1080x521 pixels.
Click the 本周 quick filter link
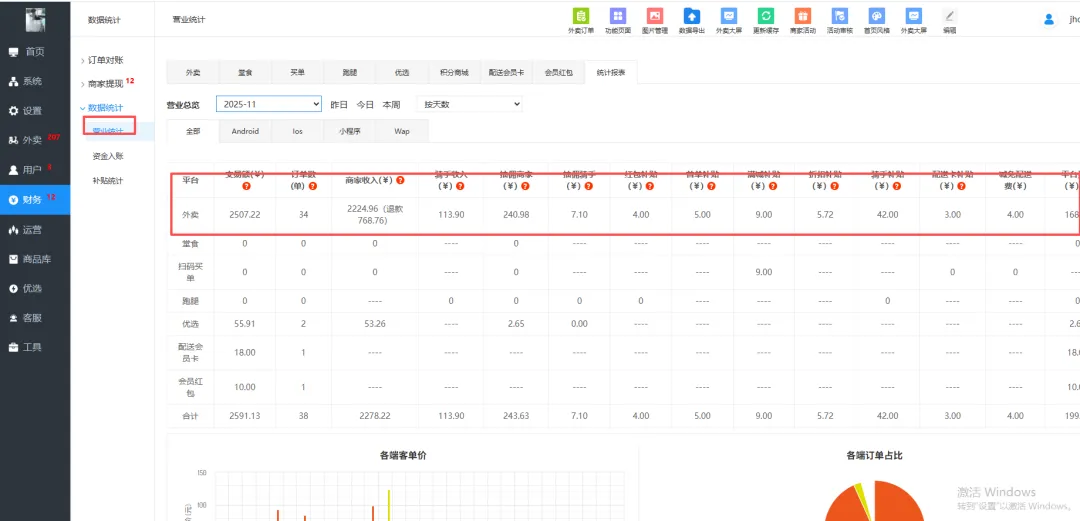pyautogui.click(x=391, y=104)
